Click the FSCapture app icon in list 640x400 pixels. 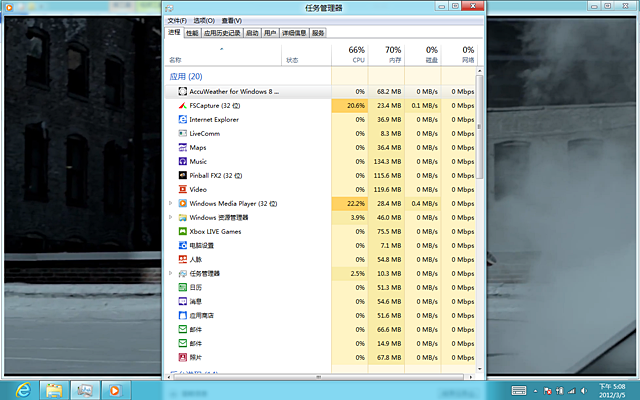tap(182, 105)
